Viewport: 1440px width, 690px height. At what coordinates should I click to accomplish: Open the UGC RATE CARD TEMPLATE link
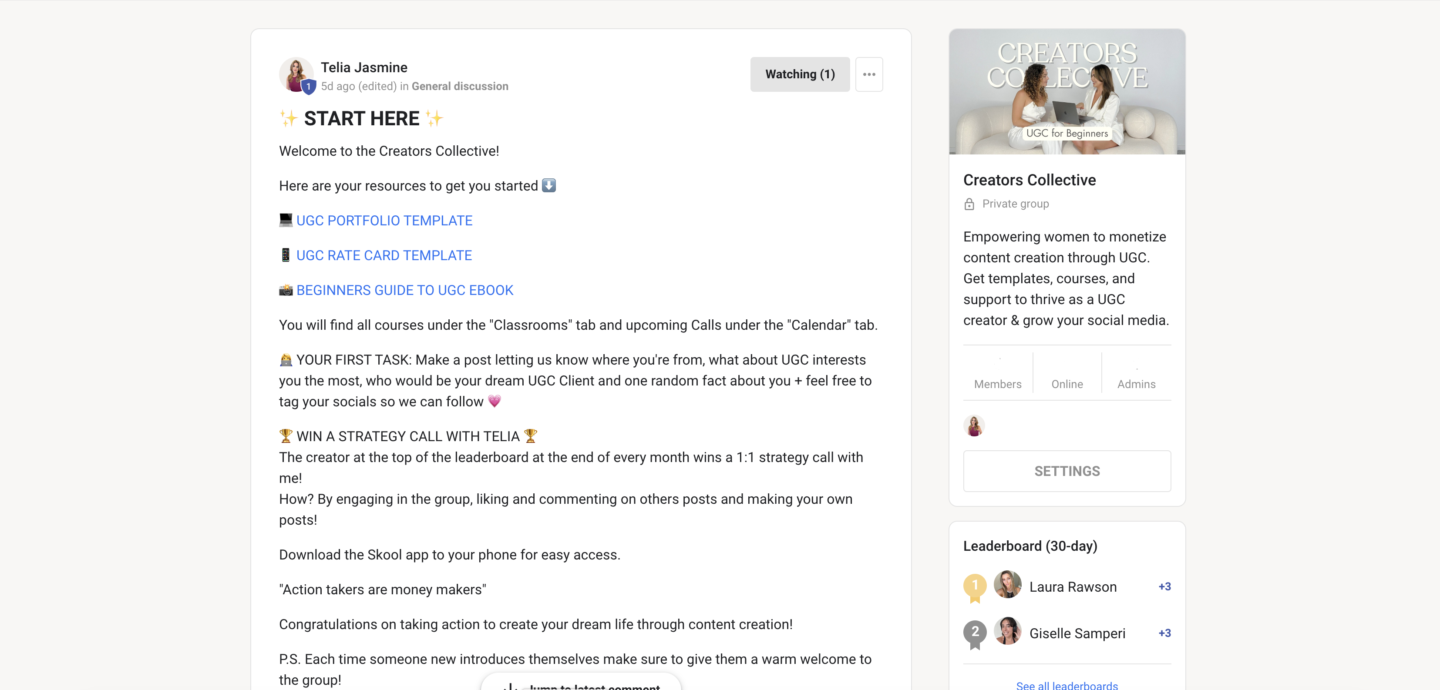pos(383,255)
